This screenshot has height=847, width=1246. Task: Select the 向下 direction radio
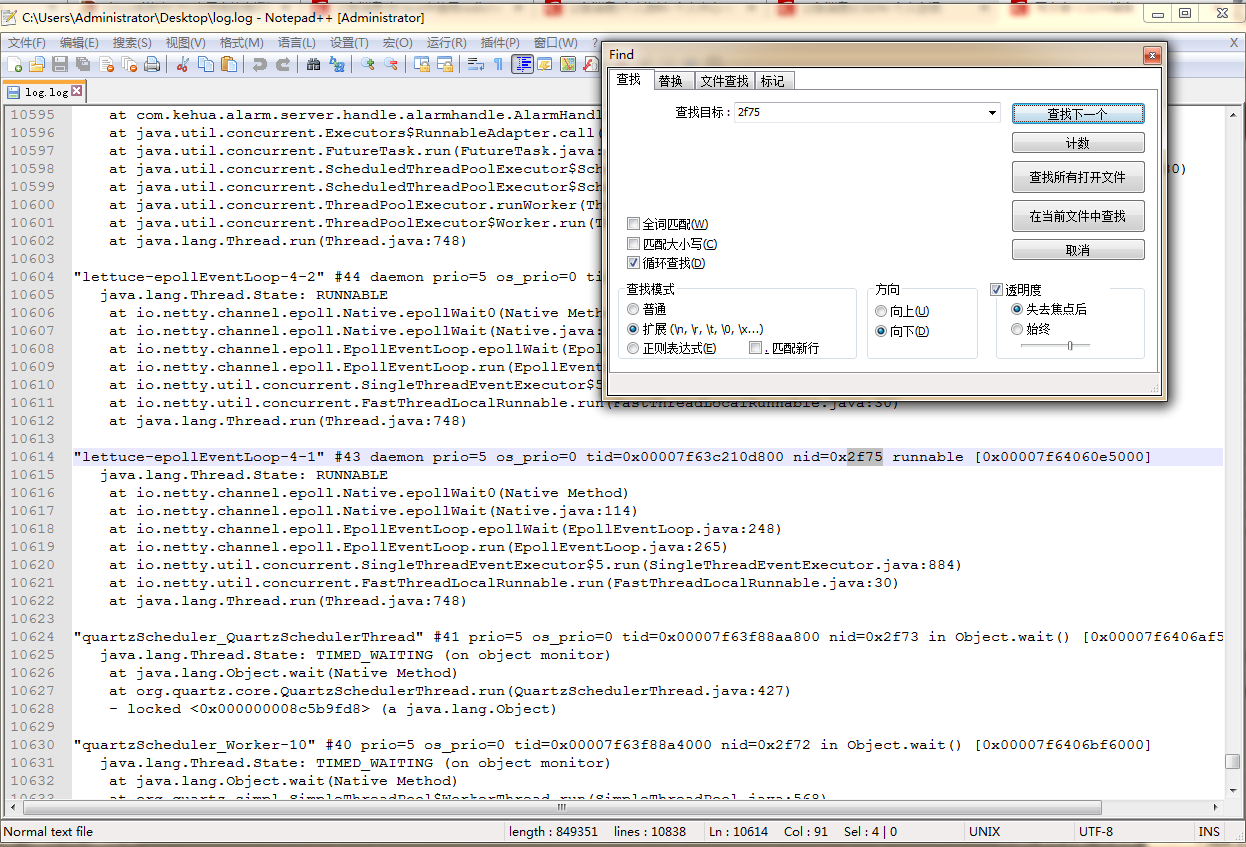(x=881, y=331)
